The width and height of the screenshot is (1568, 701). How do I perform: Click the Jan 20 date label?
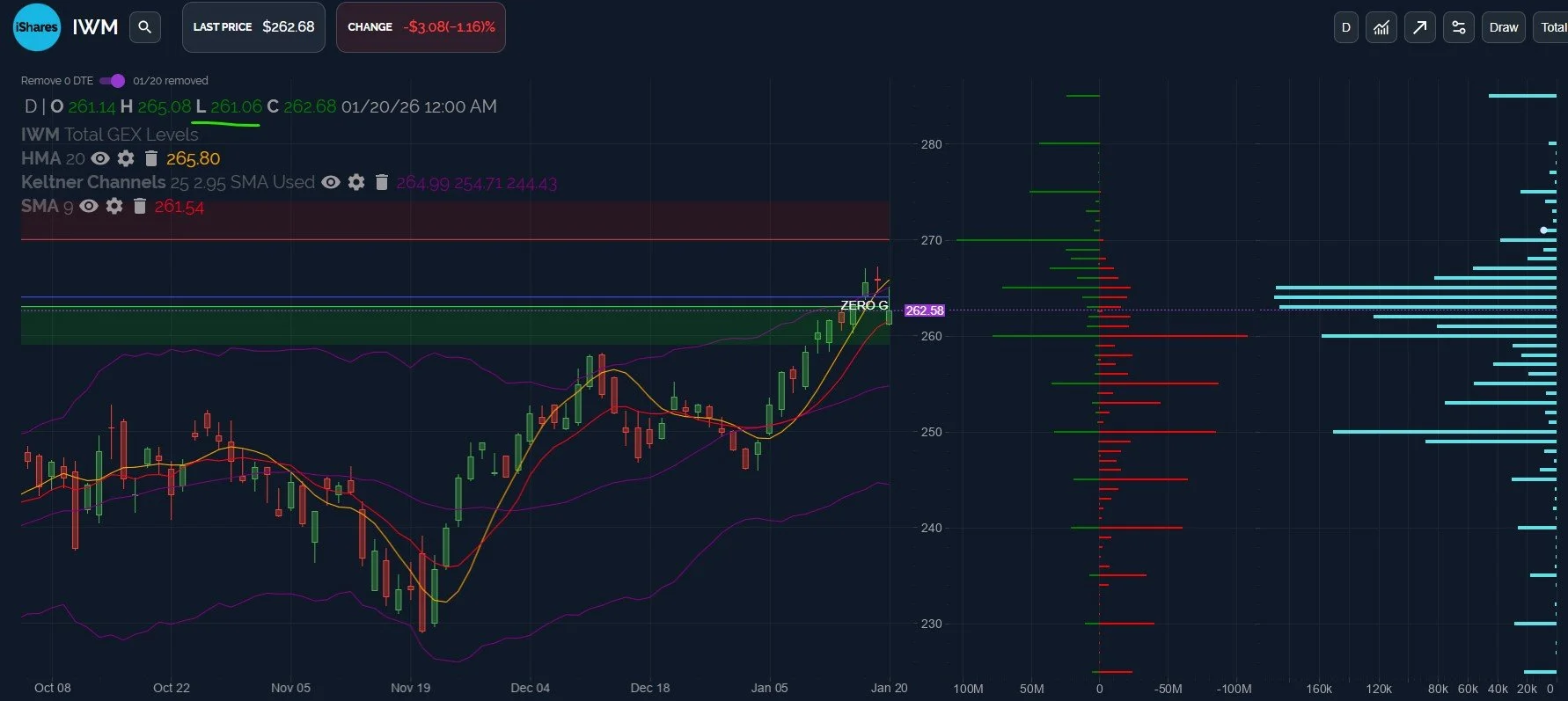click(889, 688)
